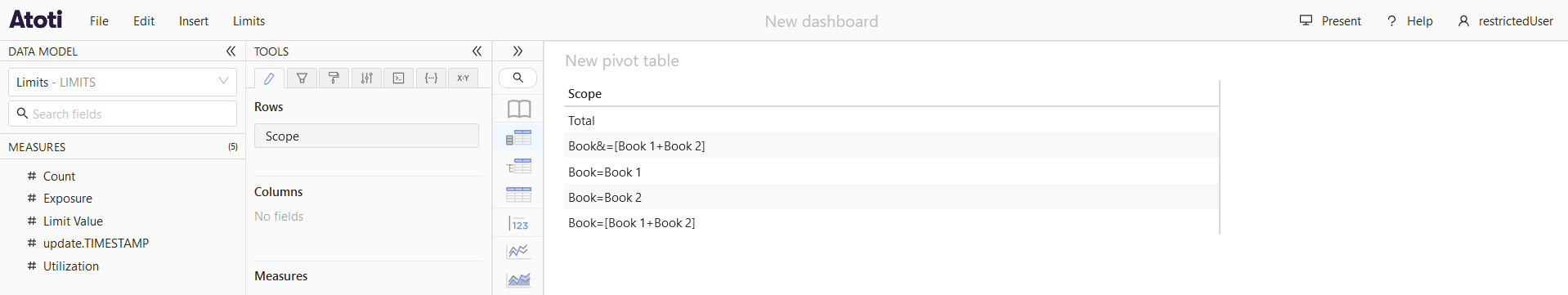1568x295 pixels.
Task: Select the pivot table widget icon
Action: pos(518,137)
